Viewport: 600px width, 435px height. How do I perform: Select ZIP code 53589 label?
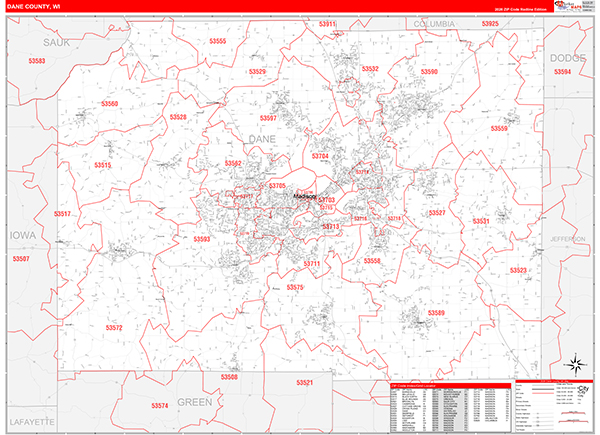pos(436,313)
